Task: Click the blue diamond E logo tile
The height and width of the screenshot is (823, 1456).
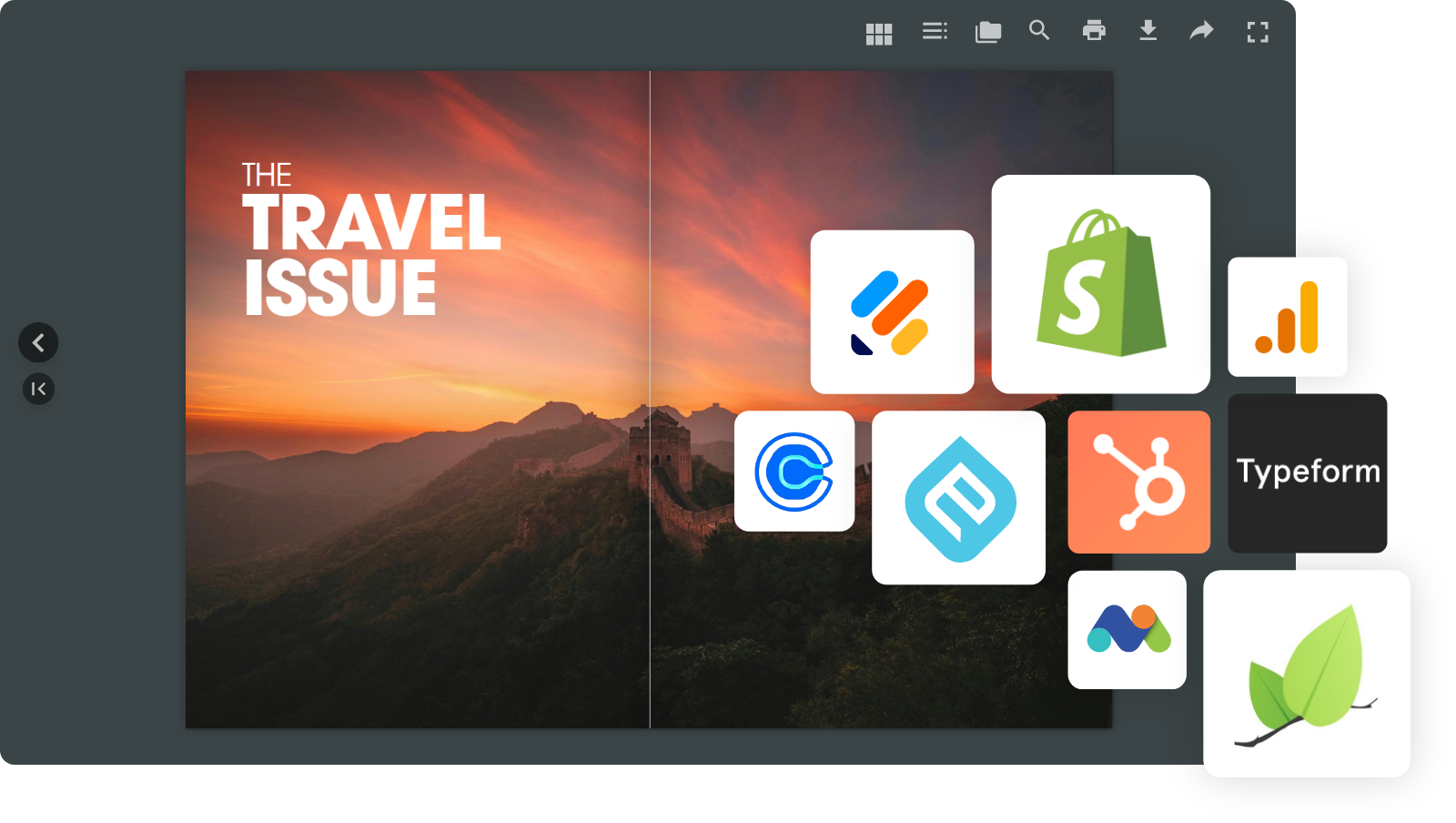Action: (958, 498)
